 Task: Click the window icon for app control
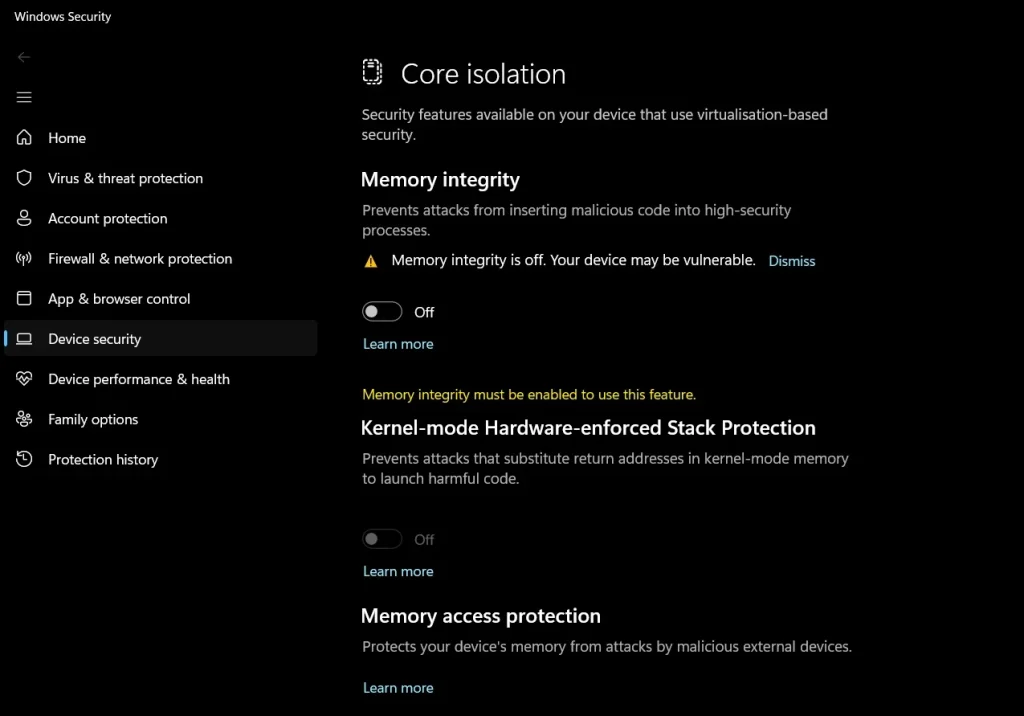click(x=24, y=299)
